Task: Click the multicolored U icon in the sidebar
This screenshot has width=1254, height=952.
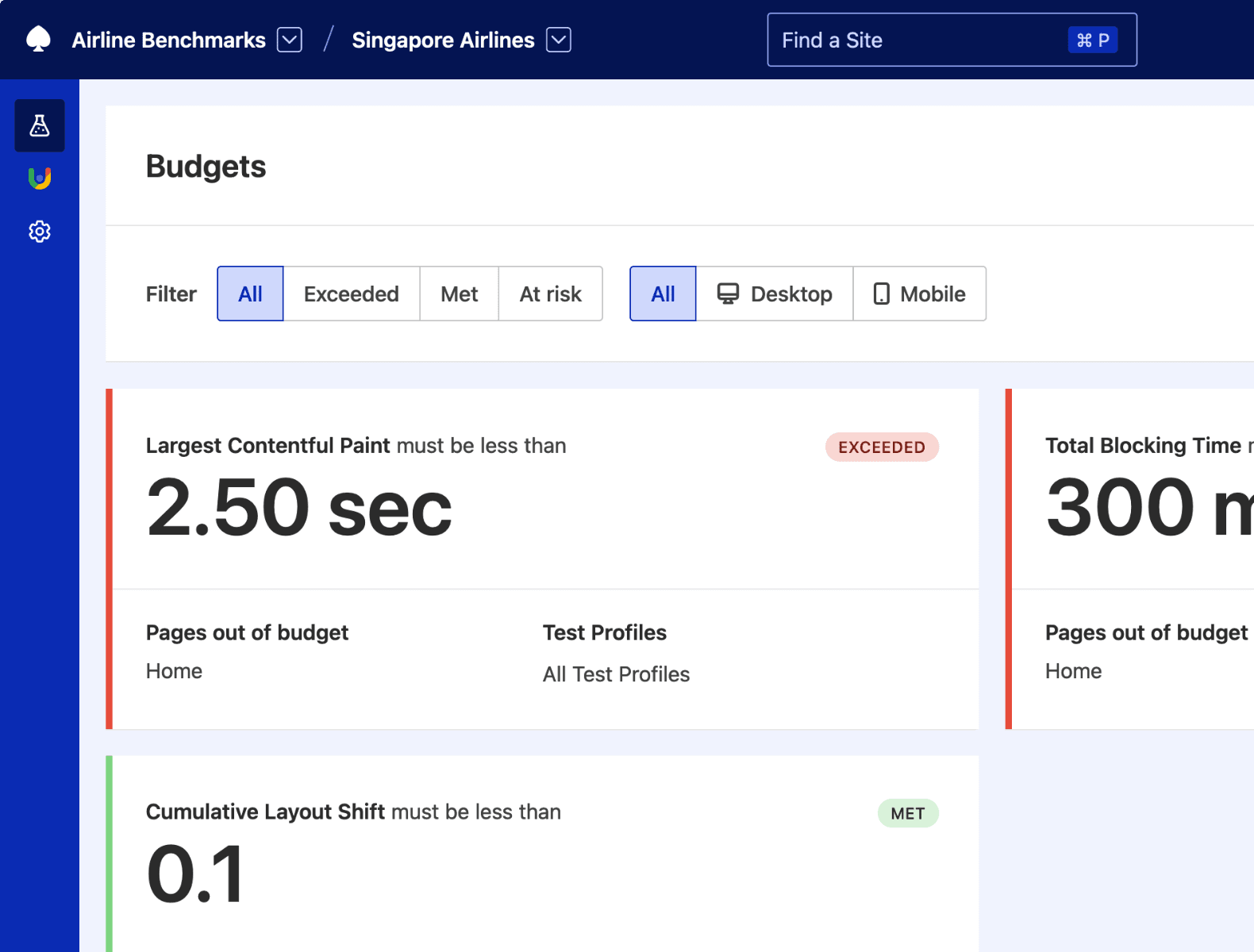Action: click(40, 178)
